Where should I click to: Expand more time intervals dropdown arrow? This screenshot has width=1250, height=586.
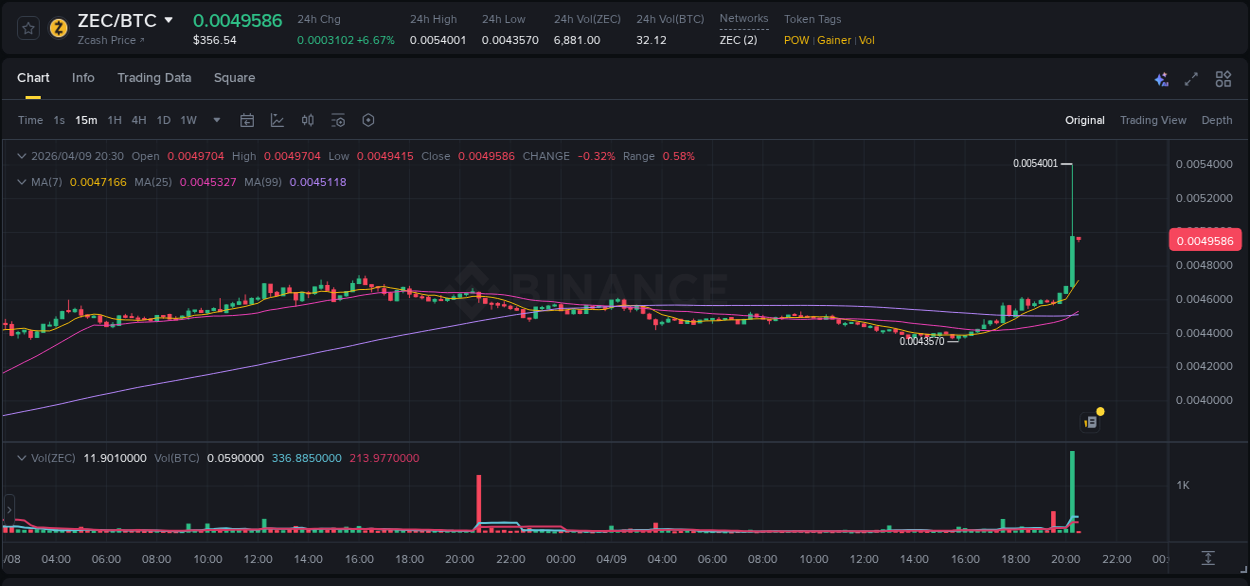coord(217,120)
